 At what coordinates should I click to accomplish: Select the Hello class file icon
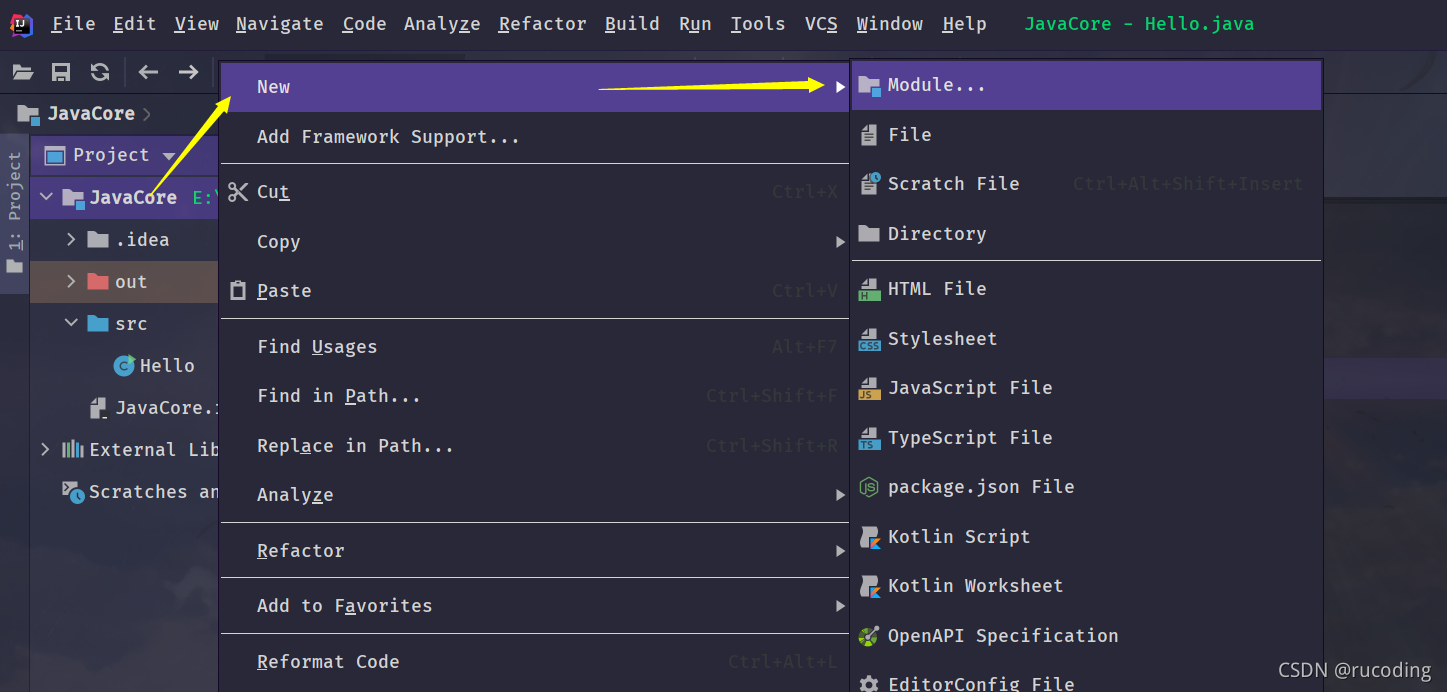coord(124,366)
